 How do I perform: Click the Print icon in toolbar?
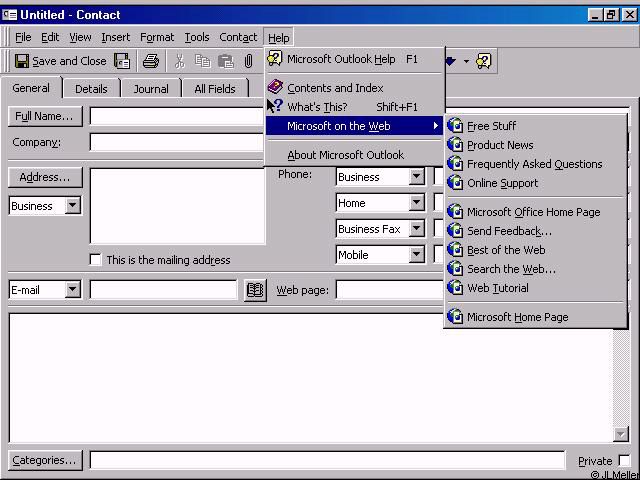(151, 61)
